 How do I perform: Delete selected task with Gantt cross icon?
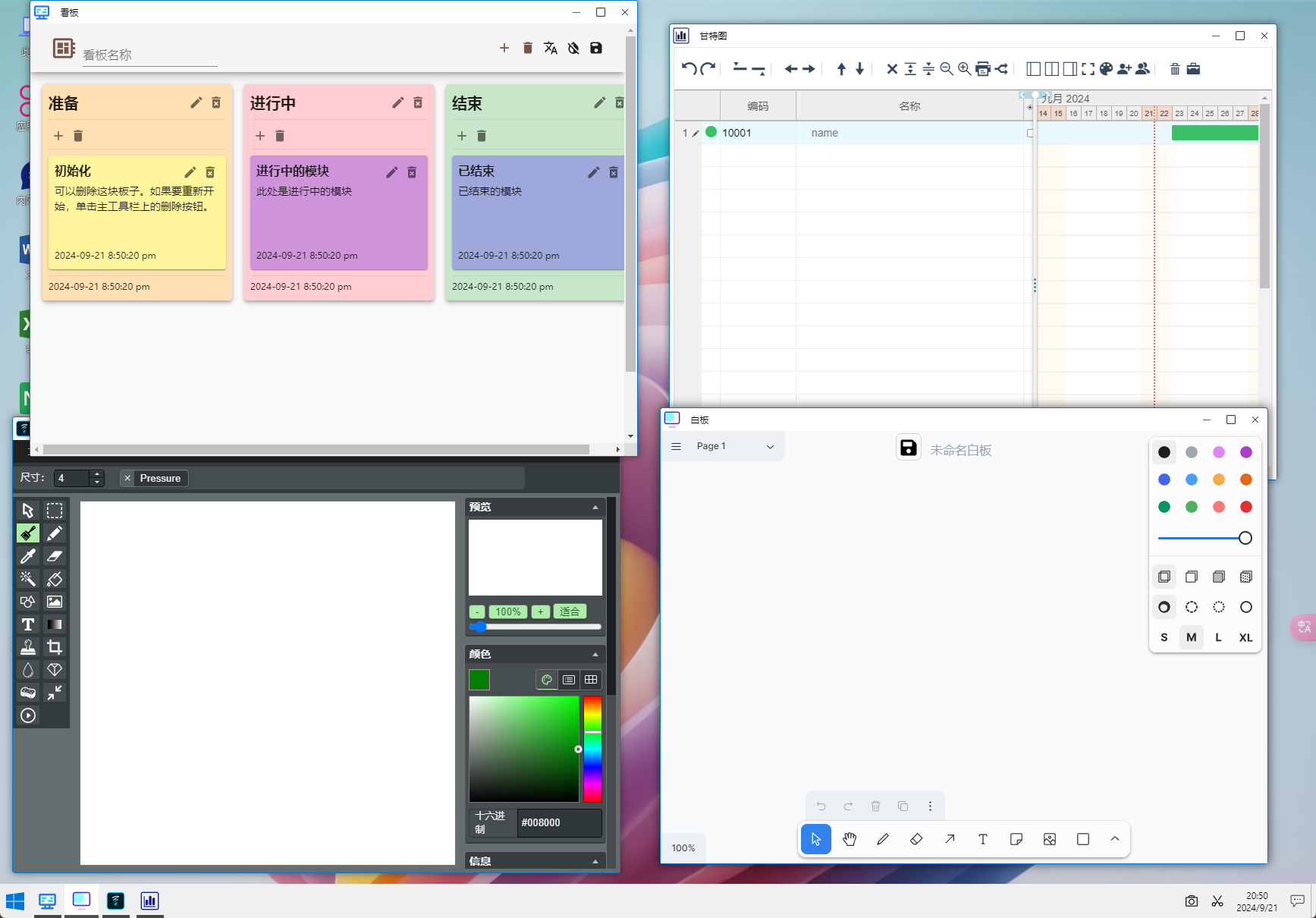pyautogui.click(x=892, y=68)
